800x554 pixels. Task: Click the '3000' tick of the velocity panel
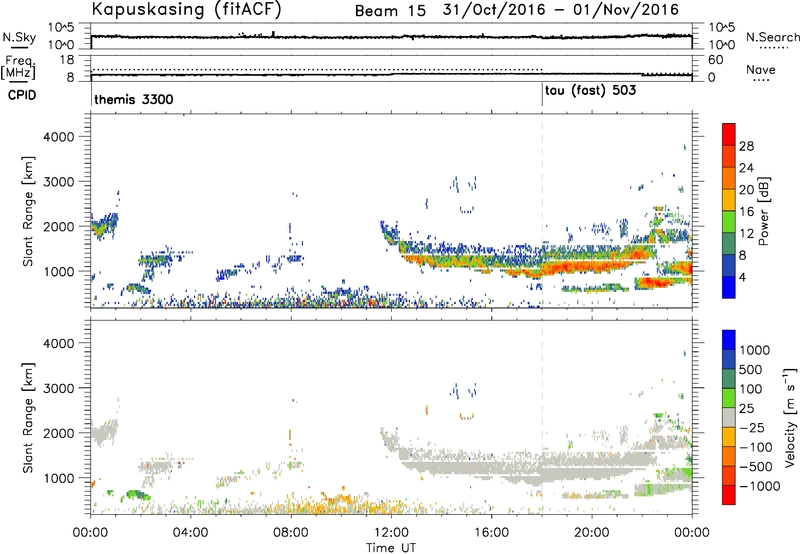[58, 388]
